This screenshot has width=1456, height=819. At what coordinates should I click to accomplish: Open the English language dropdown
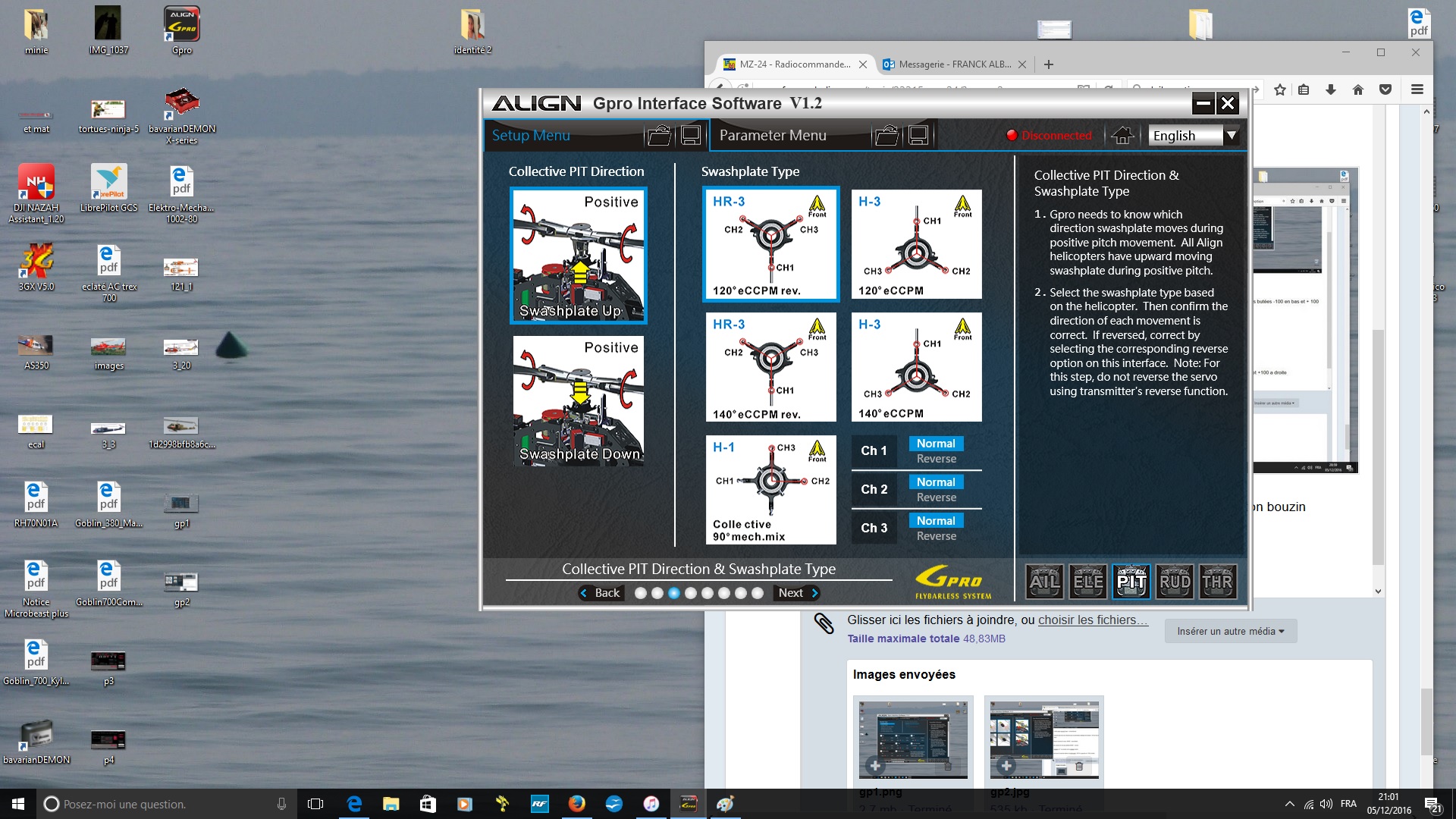pos(1194,136)
